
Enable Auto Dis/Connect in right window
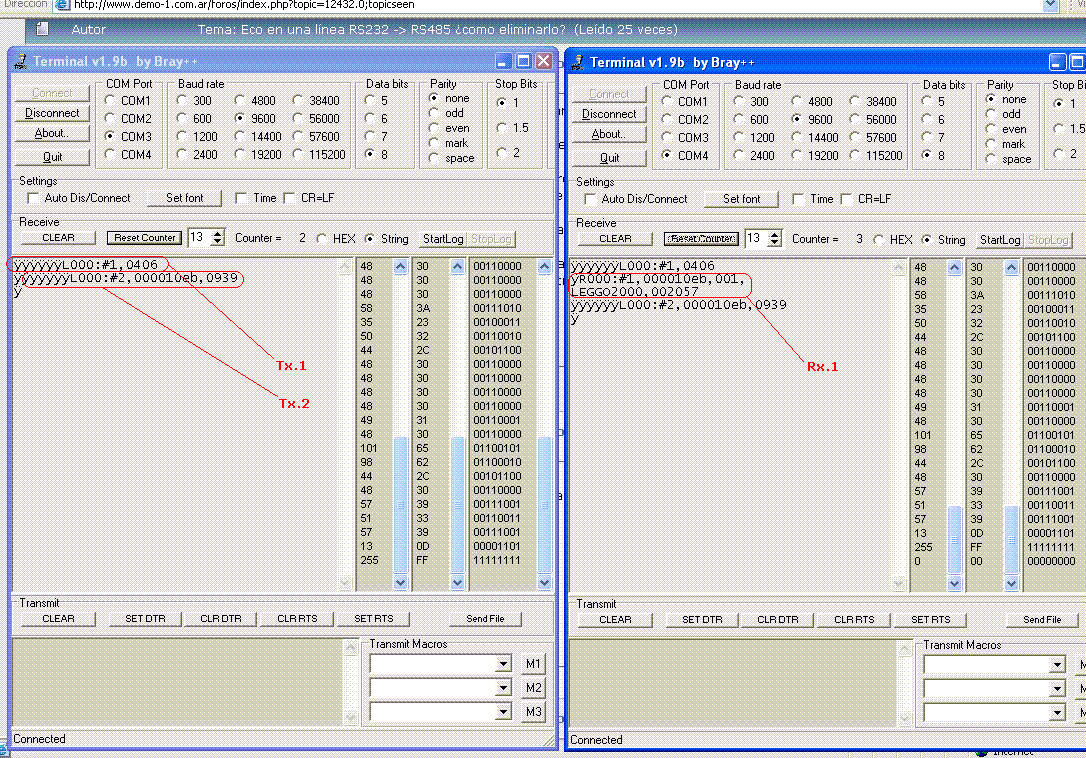coord(590,200)
